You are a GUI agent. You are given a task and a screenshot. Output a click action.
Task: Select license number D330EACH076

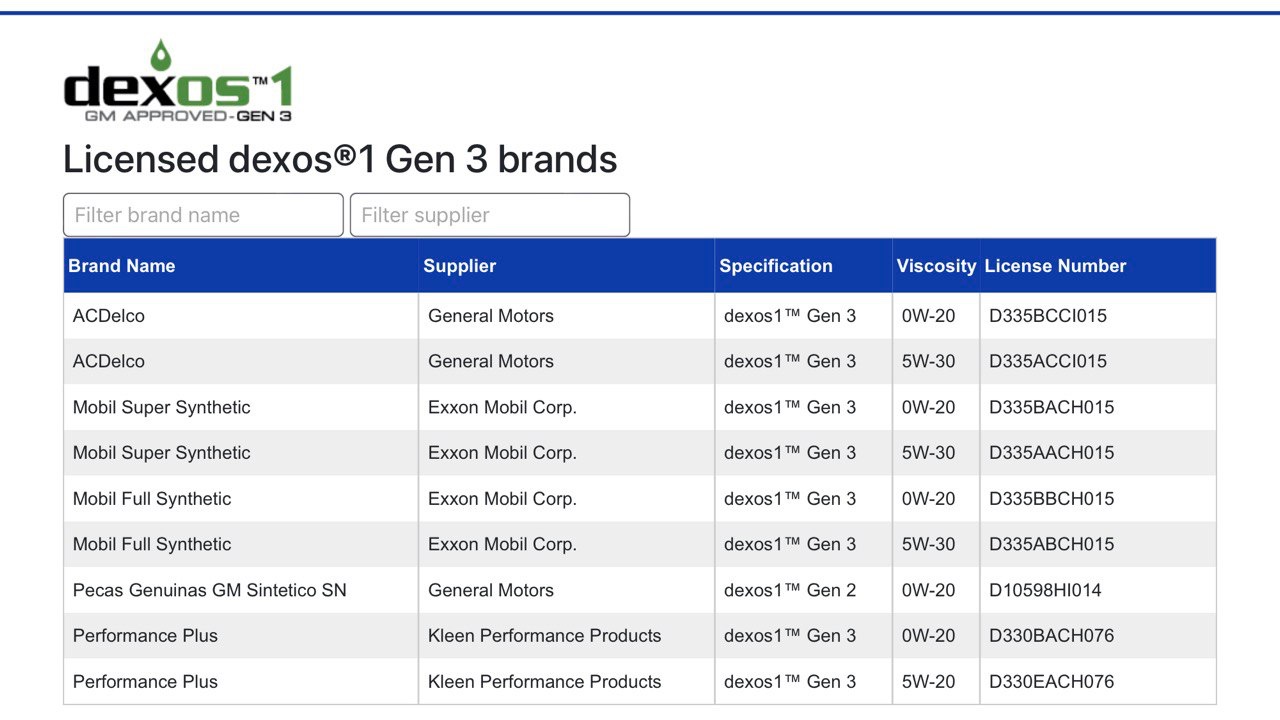1051,682
